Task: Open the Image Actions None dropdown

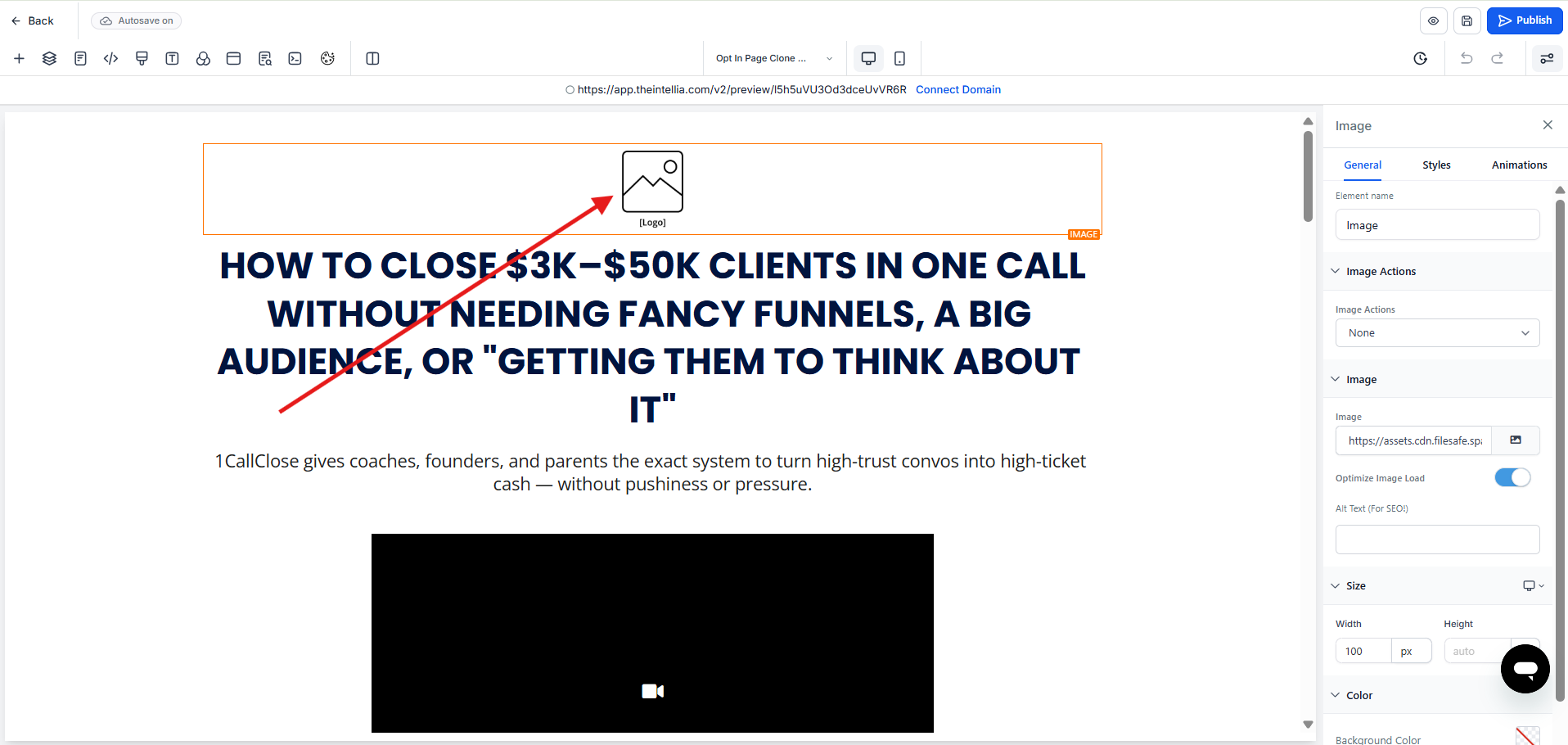Action: point(1437,333)
